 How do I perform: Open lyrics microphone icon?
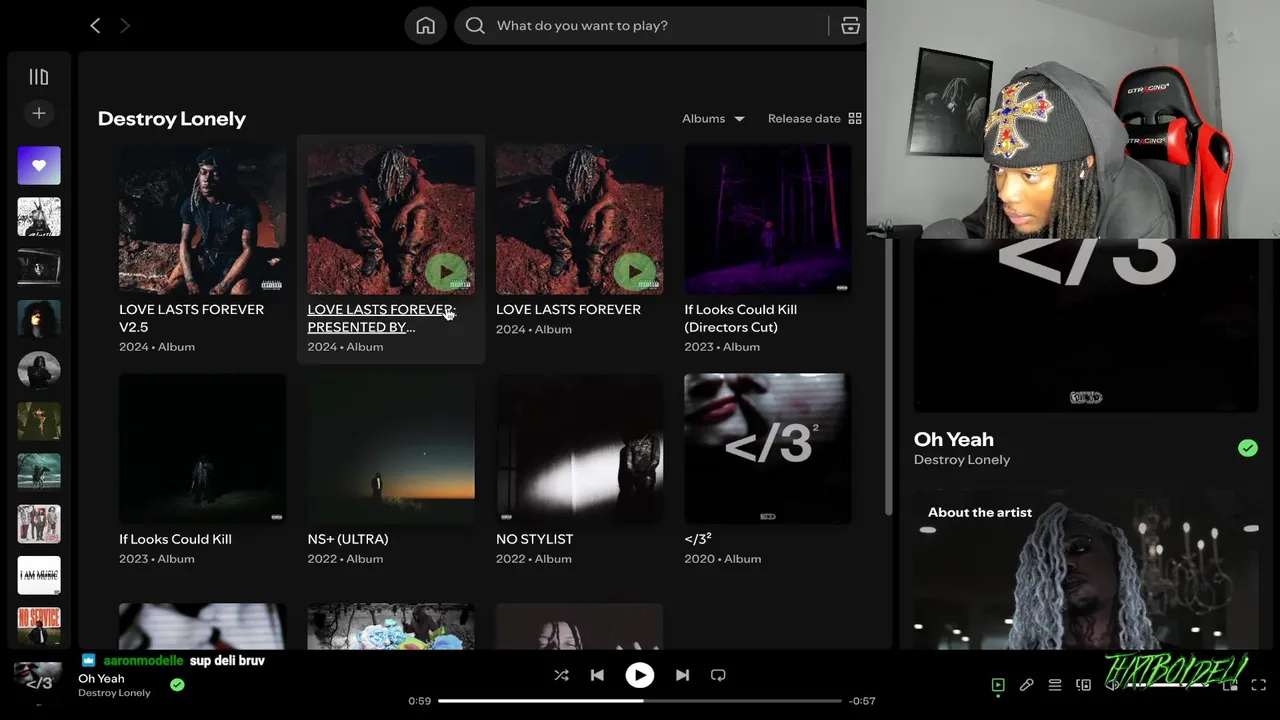[1026, 685]
